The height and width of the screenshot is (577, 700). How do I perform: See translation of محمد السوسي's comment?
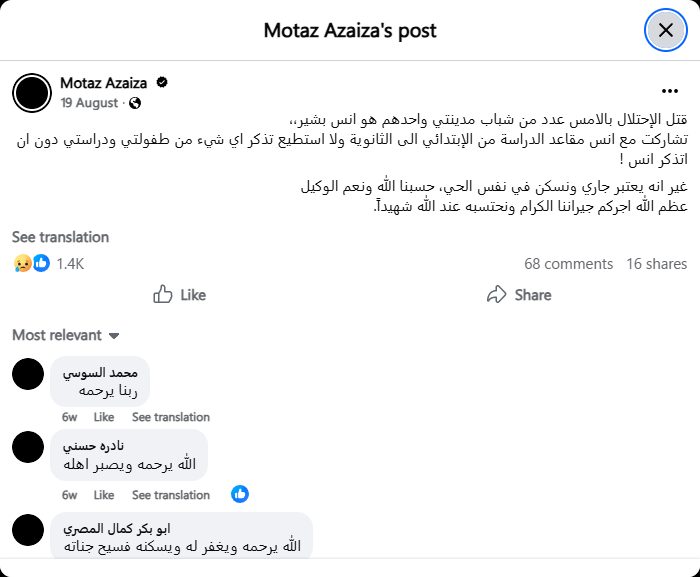pos(171,417)
